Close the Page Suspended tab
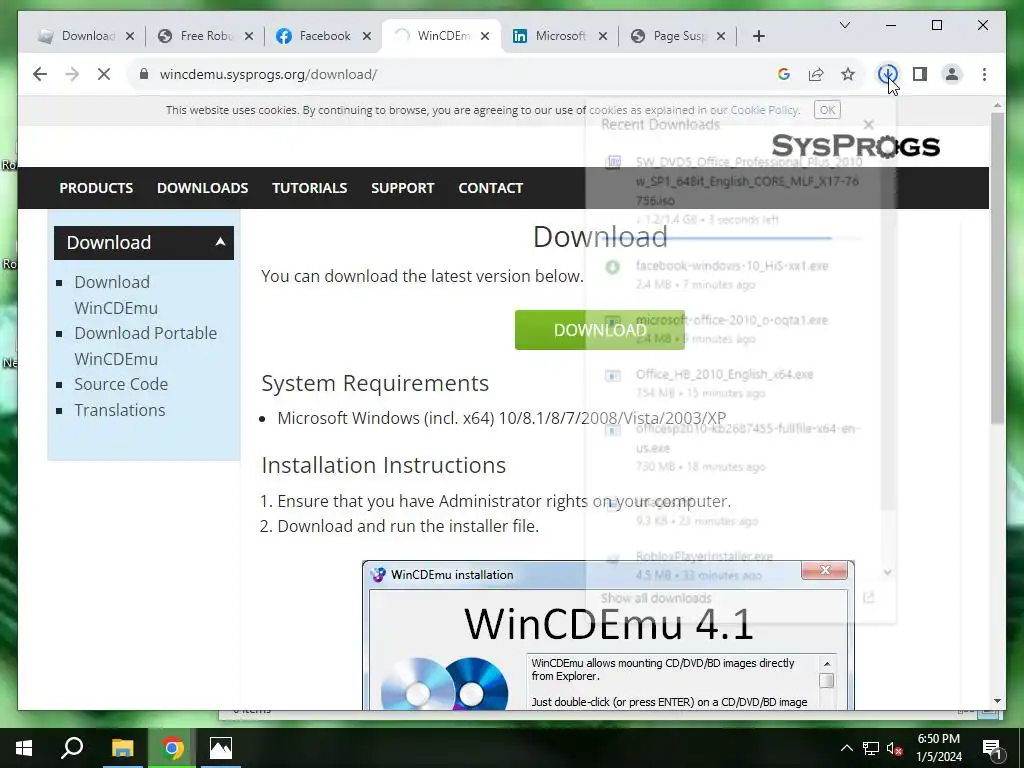The width and height of the screenshot is (1024, 768). pos(720,36)
